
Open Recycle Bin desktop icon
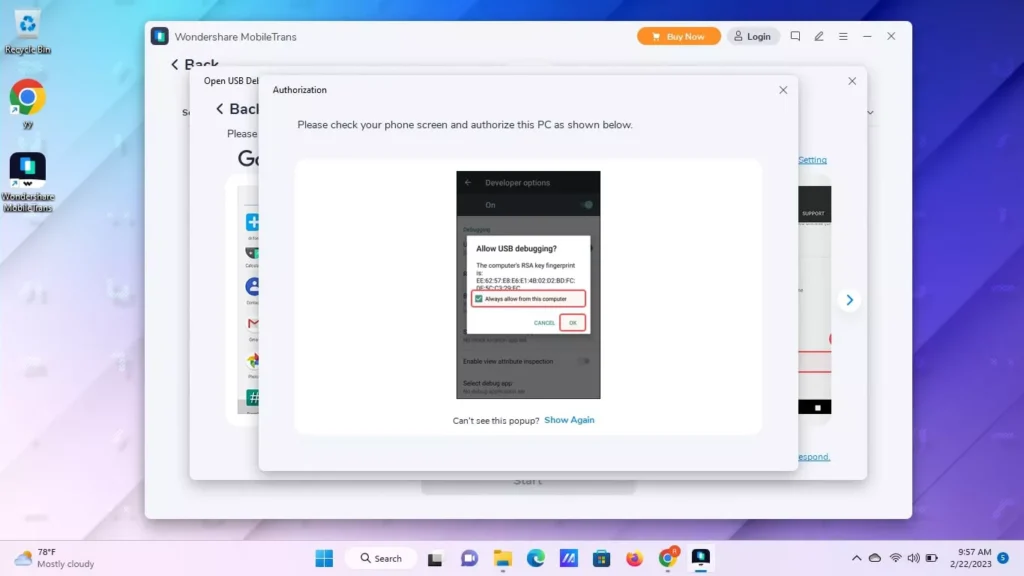(x=27, y=32)
